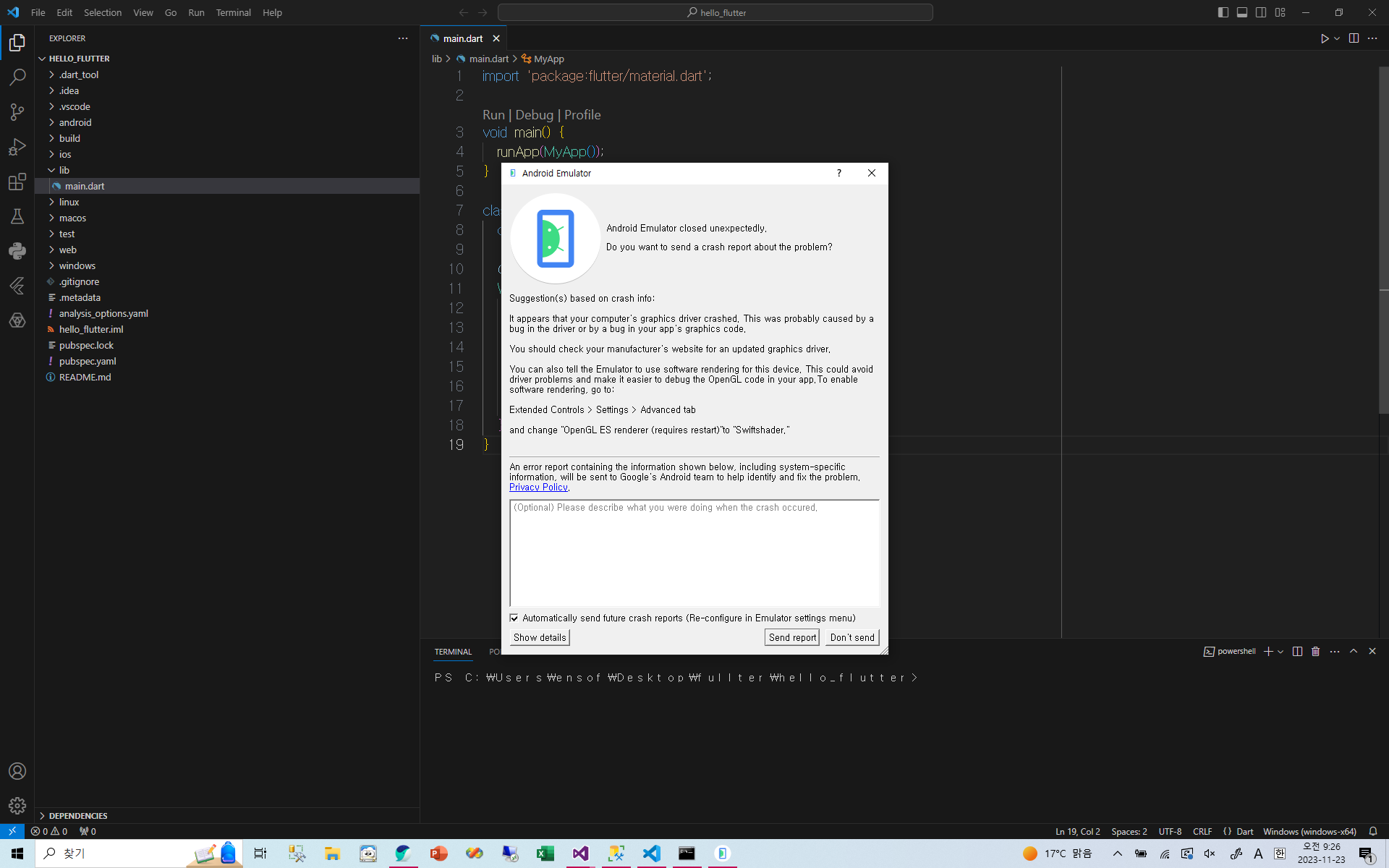The width and height of the screenshot is (1389, 868).
Task: Click the Debug CodeLens above main
Action: click(x=534, y=115)
